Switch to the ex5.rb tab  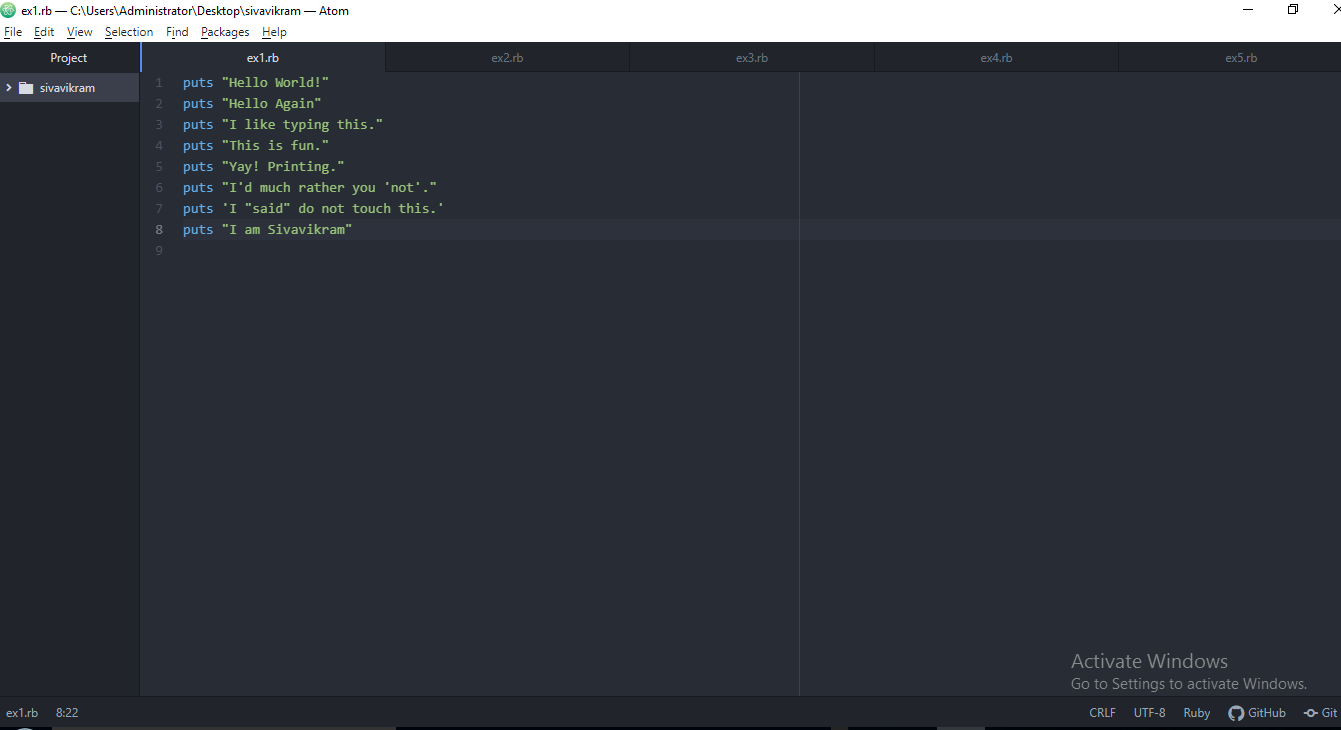click(x=1241, y=57)
